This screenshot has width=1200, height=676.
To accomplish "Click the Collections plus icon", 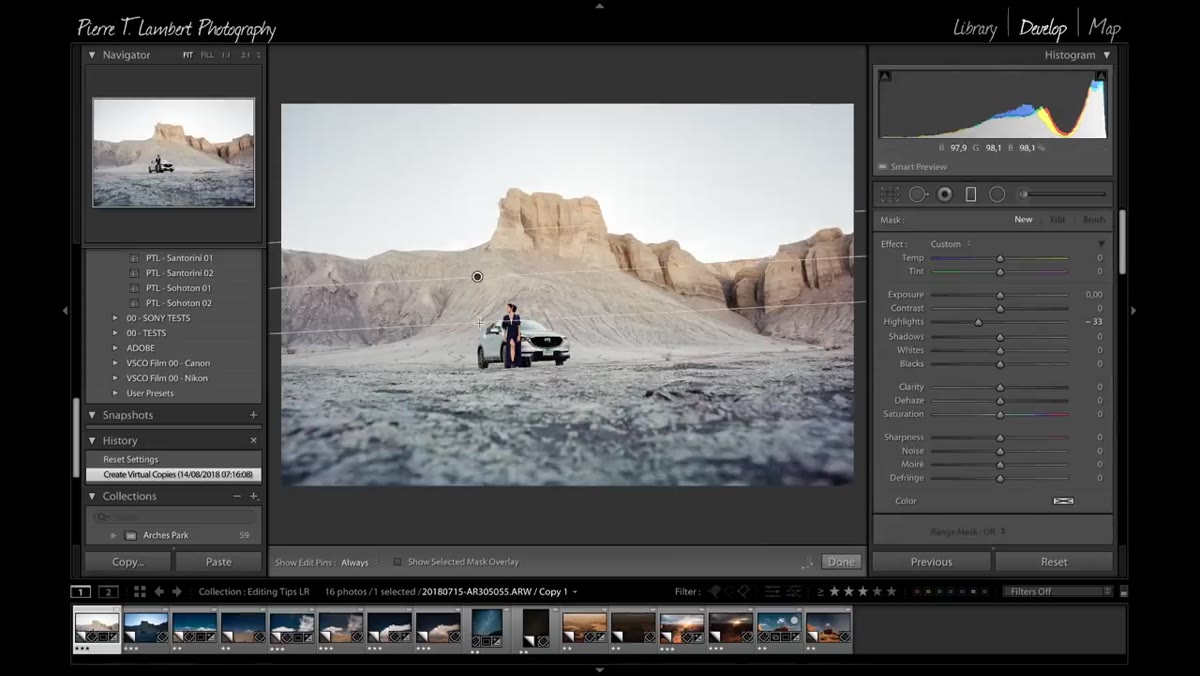I will coord(254,496).
